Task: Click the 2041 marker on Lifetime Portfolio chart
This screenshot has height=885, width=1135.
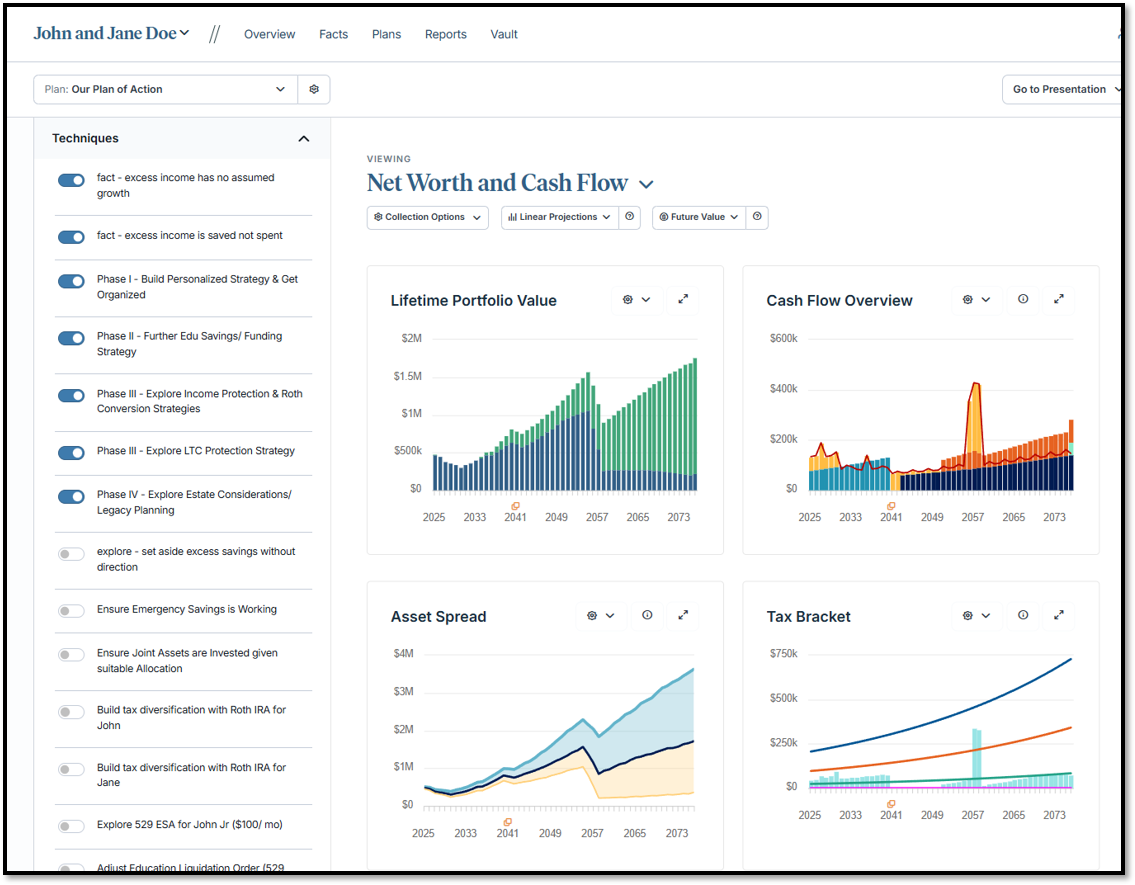Action: point(515,507)
